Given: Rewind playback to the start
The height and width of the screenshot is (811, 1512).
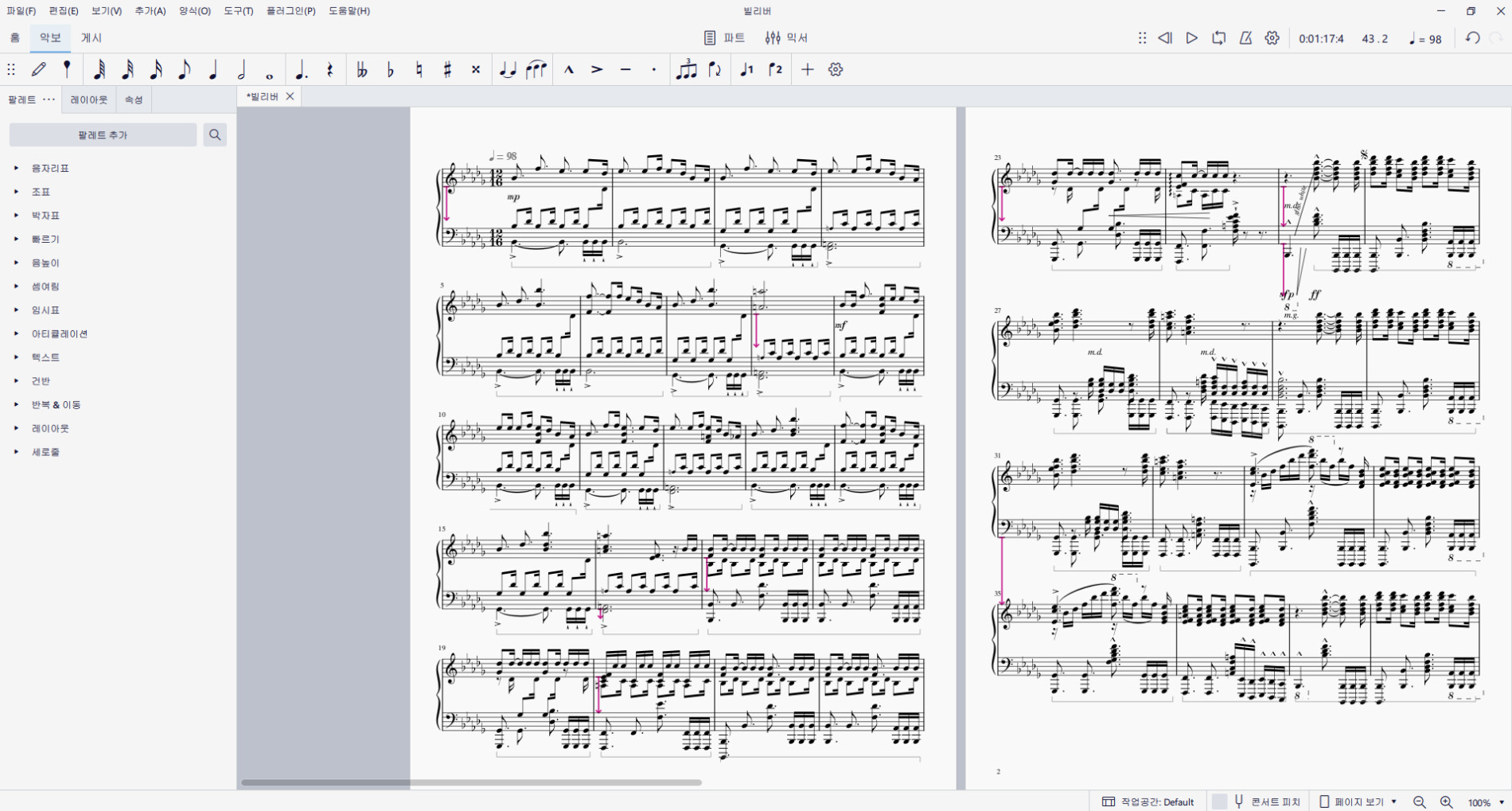Looking at the screenshot, I should coord(1165,38).
